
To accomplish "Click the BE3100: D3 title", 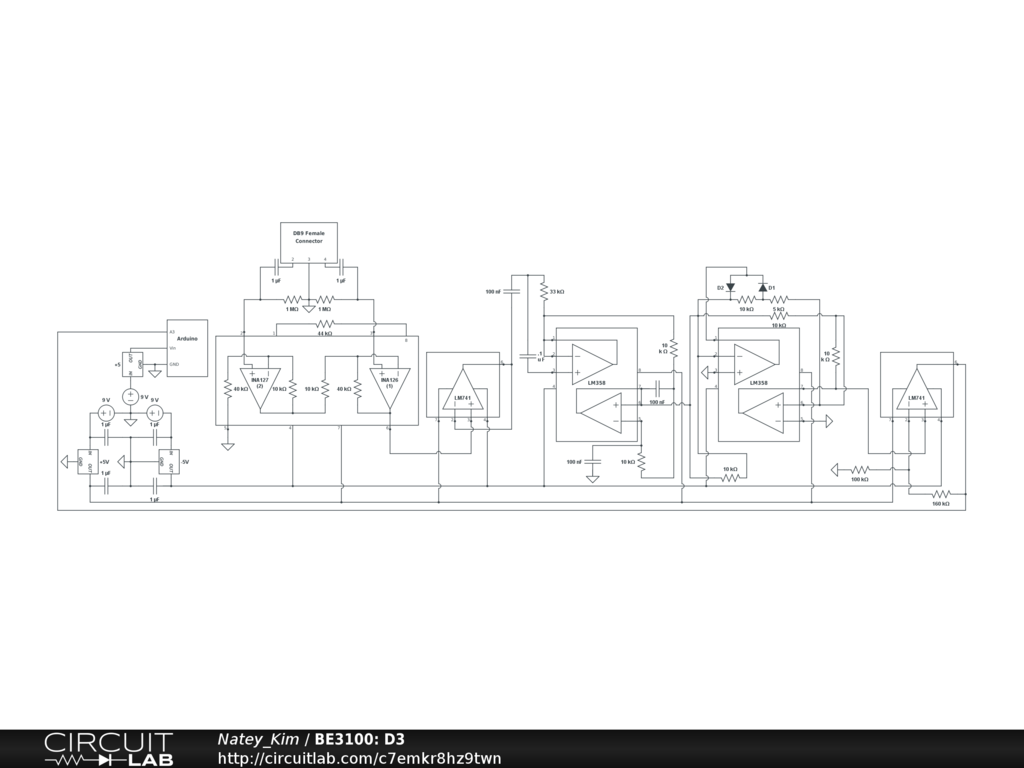I will [x=359, y=739].
